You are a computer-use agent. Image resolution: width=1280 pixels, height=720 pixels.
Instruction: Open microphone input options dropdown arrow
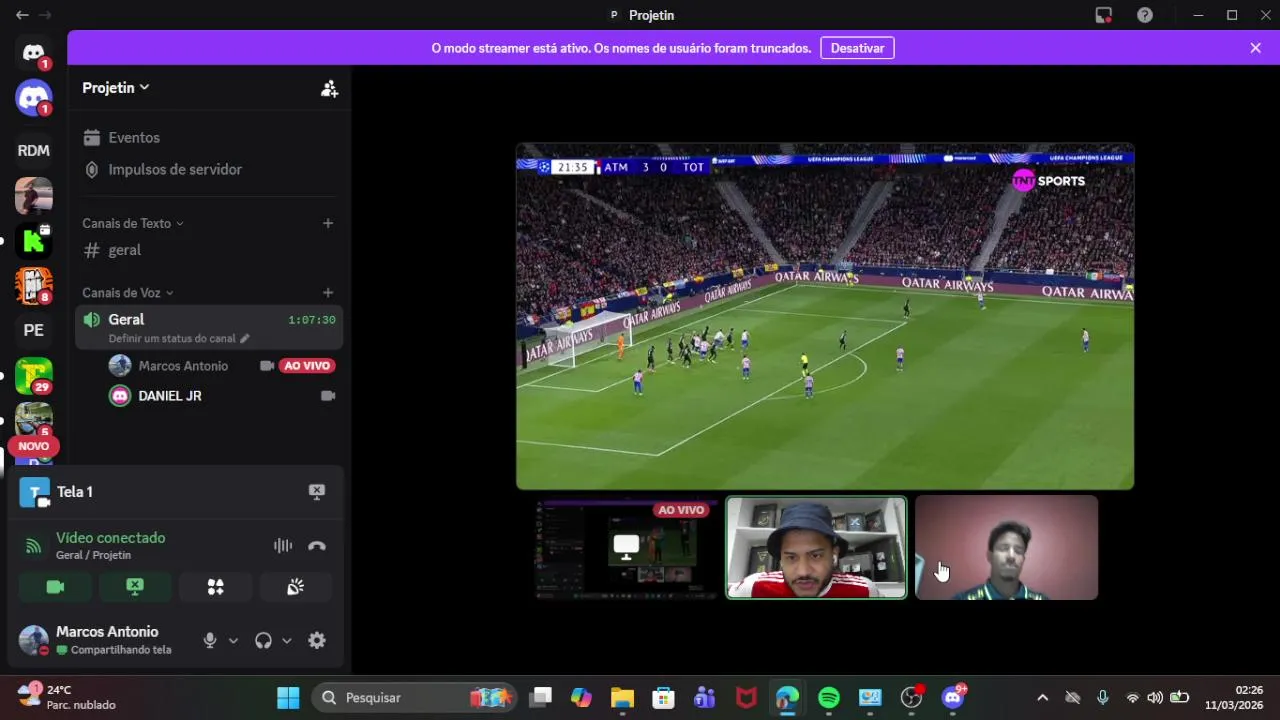pyautogui.click(x=233, y=641)
